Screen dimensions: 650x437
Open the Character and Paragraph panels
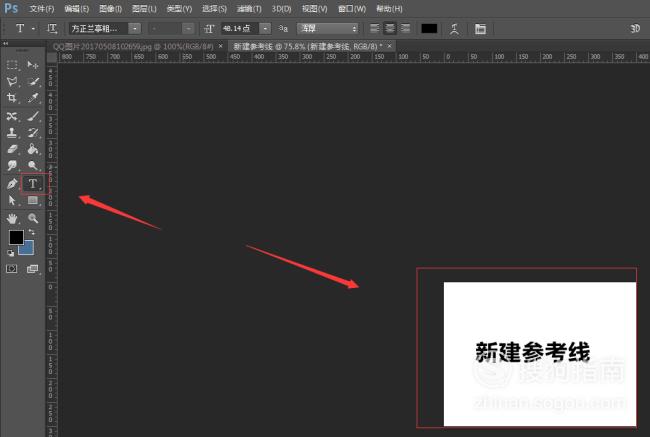pyautogui.click(x=480, y=29)
